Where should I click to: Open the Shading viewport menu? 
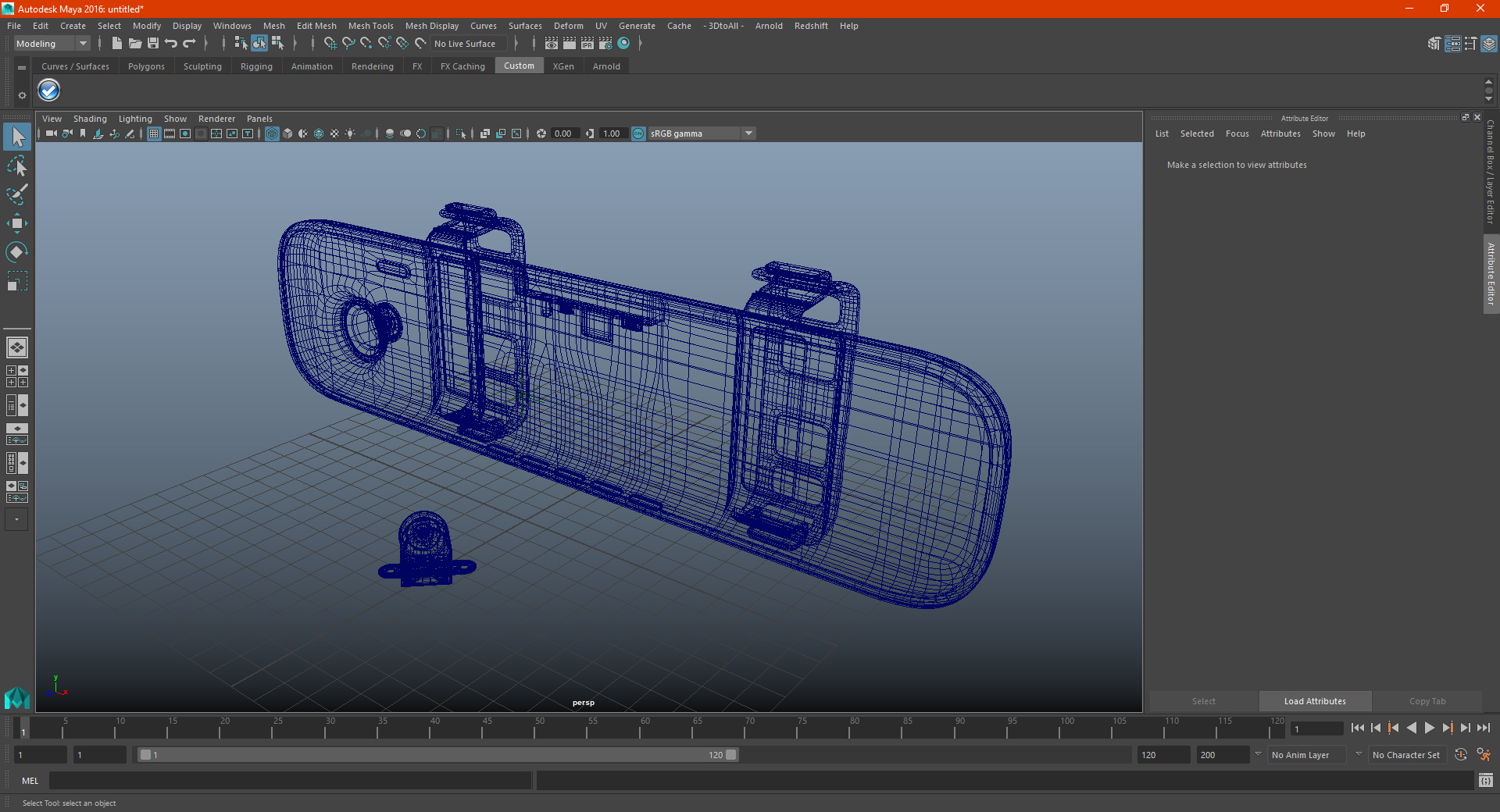click(90, 119)
